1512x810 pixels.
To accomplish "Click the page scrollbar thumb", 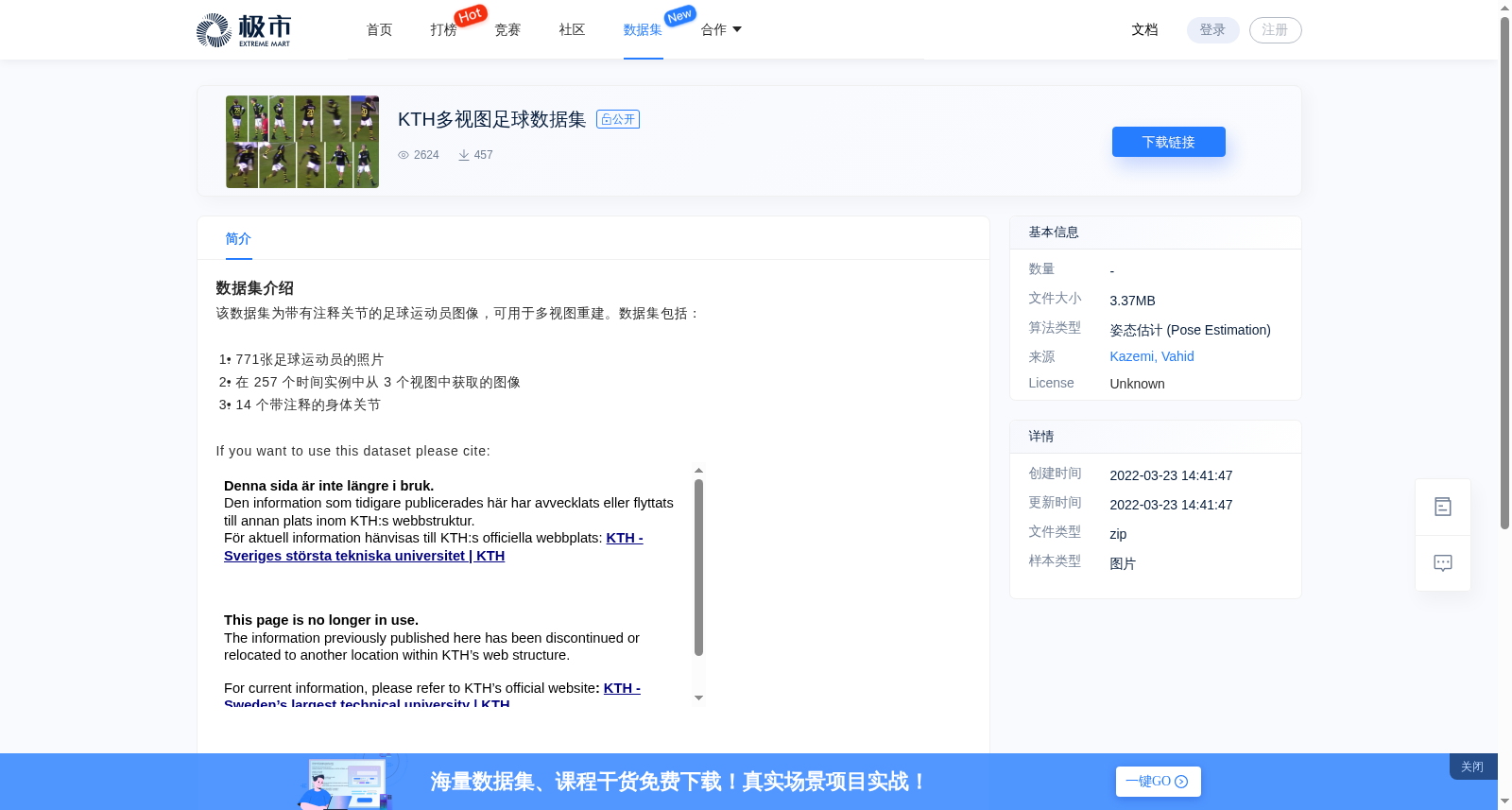I will [x=1504, y=273].
